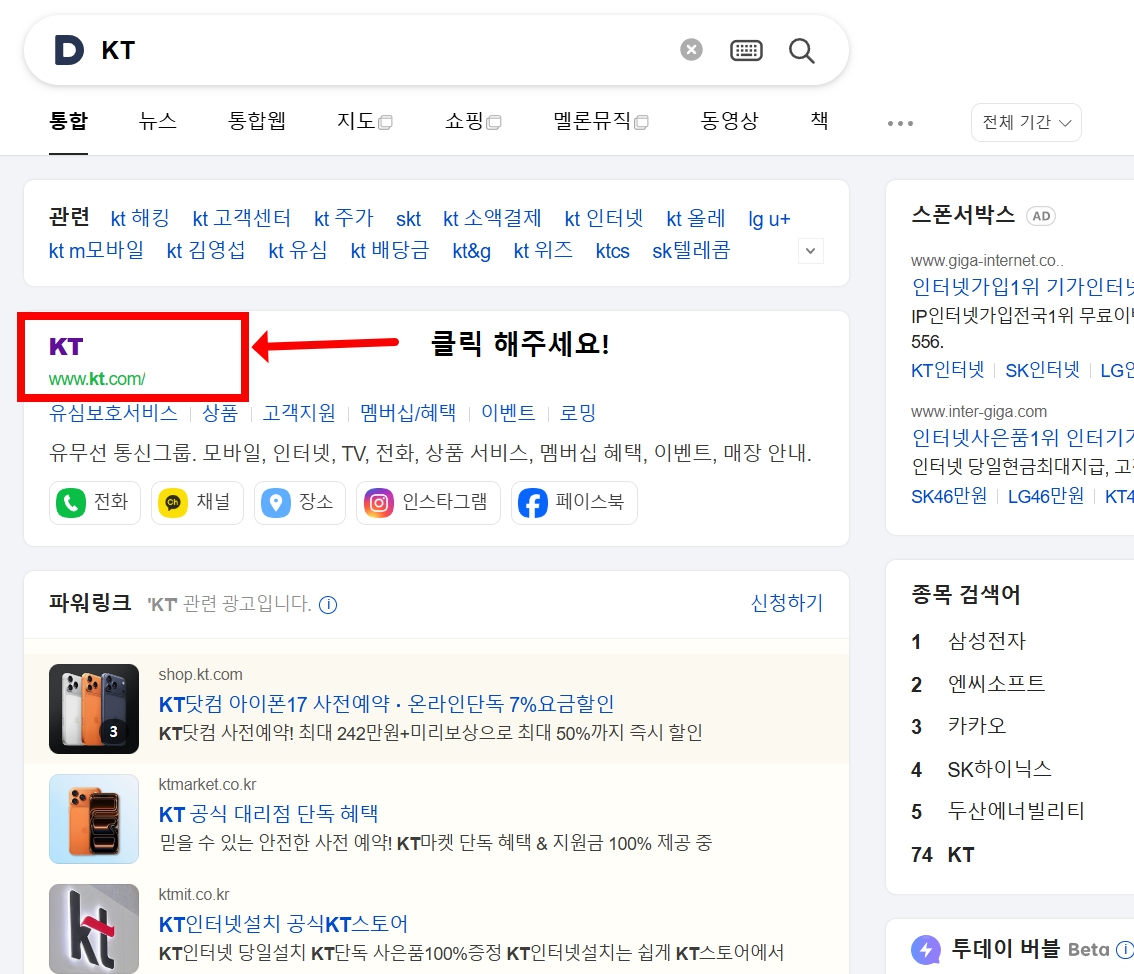Viewport: 1134px width, 974px height.
Task: Click related search kt 김영섭
Action: click(x=206, y=251)
